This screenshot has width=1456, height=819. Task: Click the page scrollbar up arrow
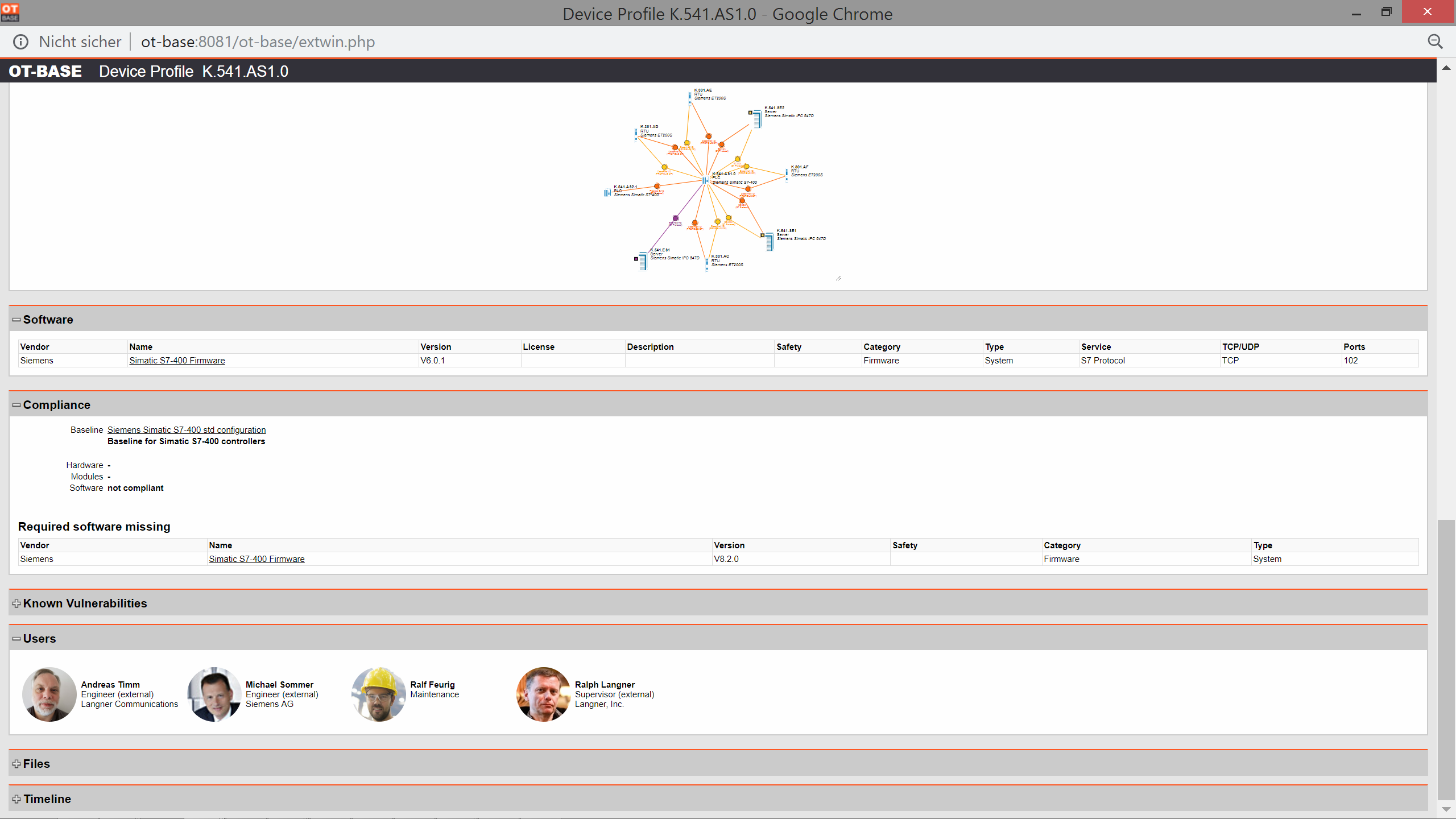pos(1446,68)
